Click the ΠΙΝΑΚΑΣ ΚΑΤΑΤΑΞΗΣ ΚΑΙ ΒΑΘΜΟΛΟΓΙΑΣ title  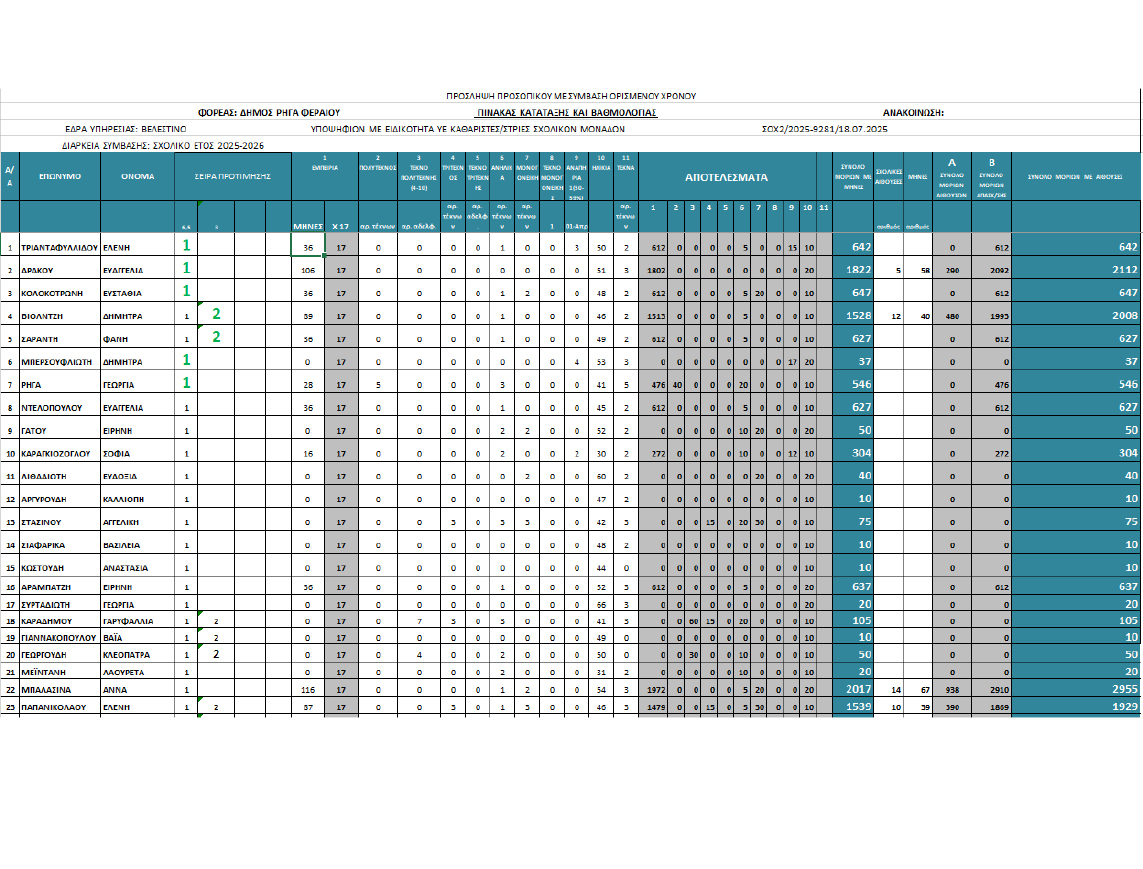click(x=567, y=113)
